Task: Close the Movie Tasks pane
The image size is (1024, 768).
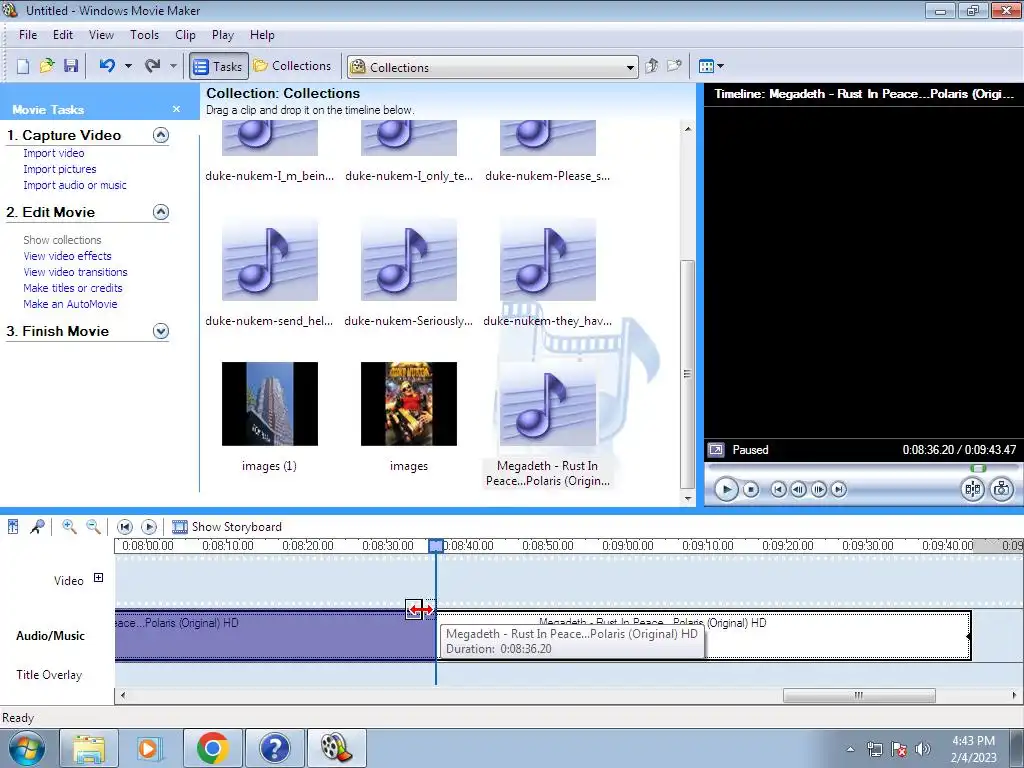Action: (176, 109)
